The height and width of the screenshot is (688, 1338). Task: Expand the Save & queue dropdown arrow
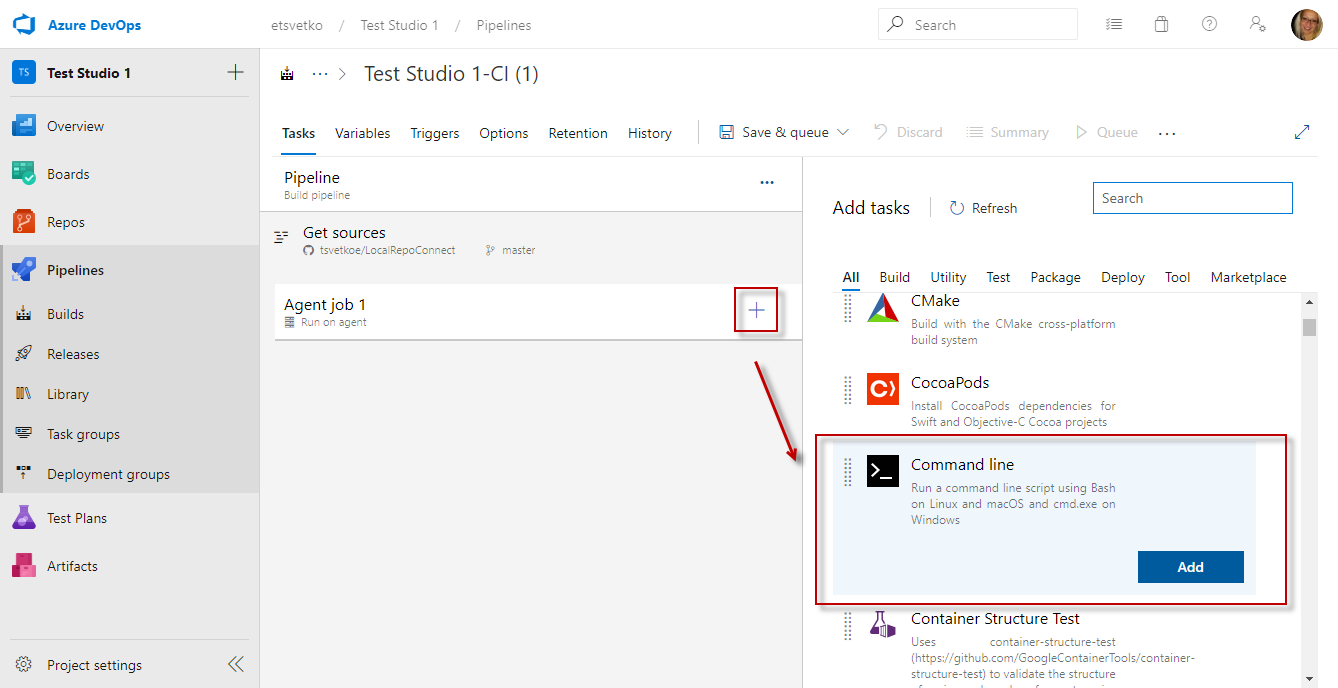click(843, 132)
